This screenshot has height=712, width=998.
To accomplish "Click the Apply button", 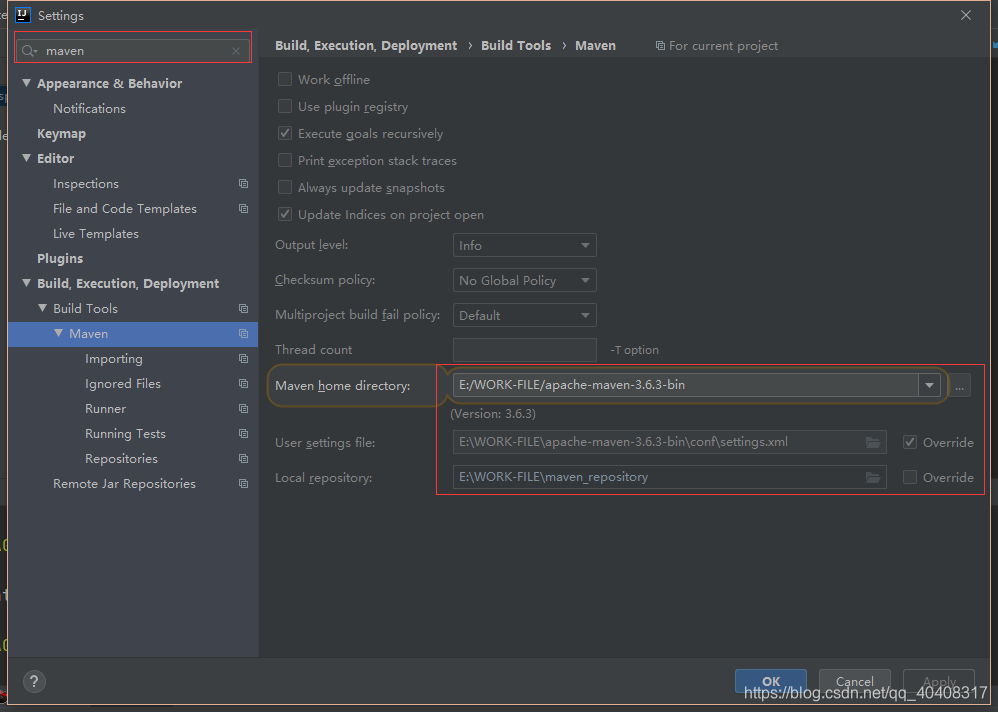I will [x=939, y=681].
